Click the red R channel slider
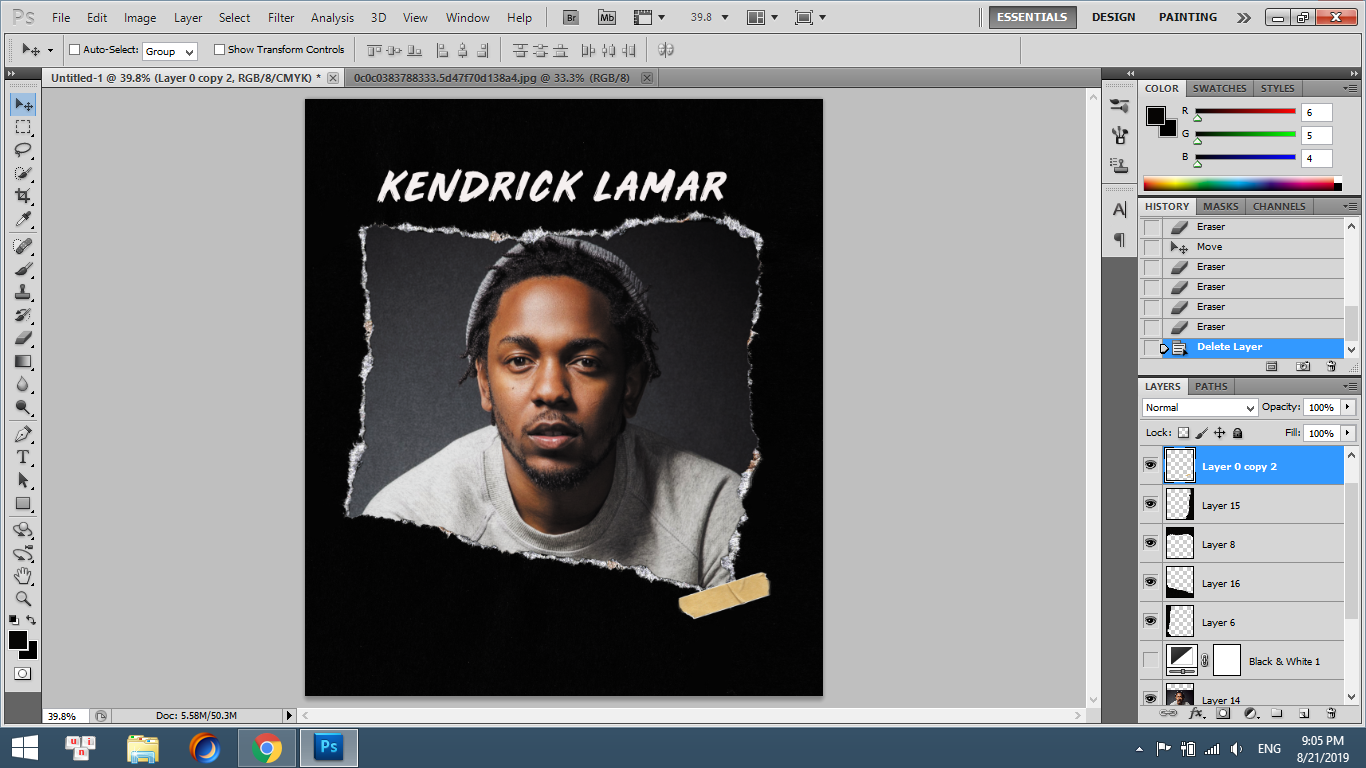Image resolution: width=1366 pixels, height=768 pixels. pyautogui.click(x=1245, y=112)
